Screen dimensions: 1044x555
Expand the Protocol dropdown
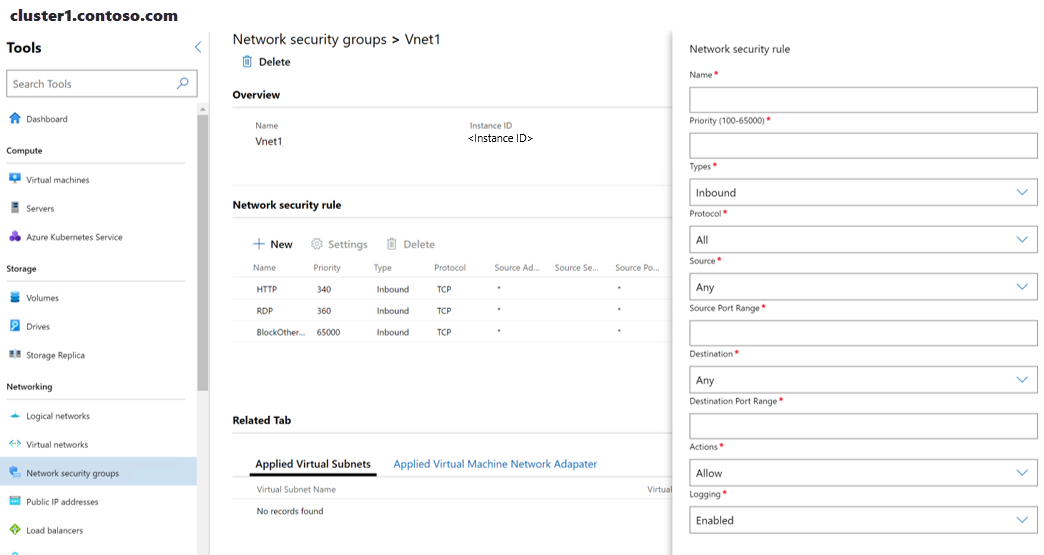pos(863,240)
